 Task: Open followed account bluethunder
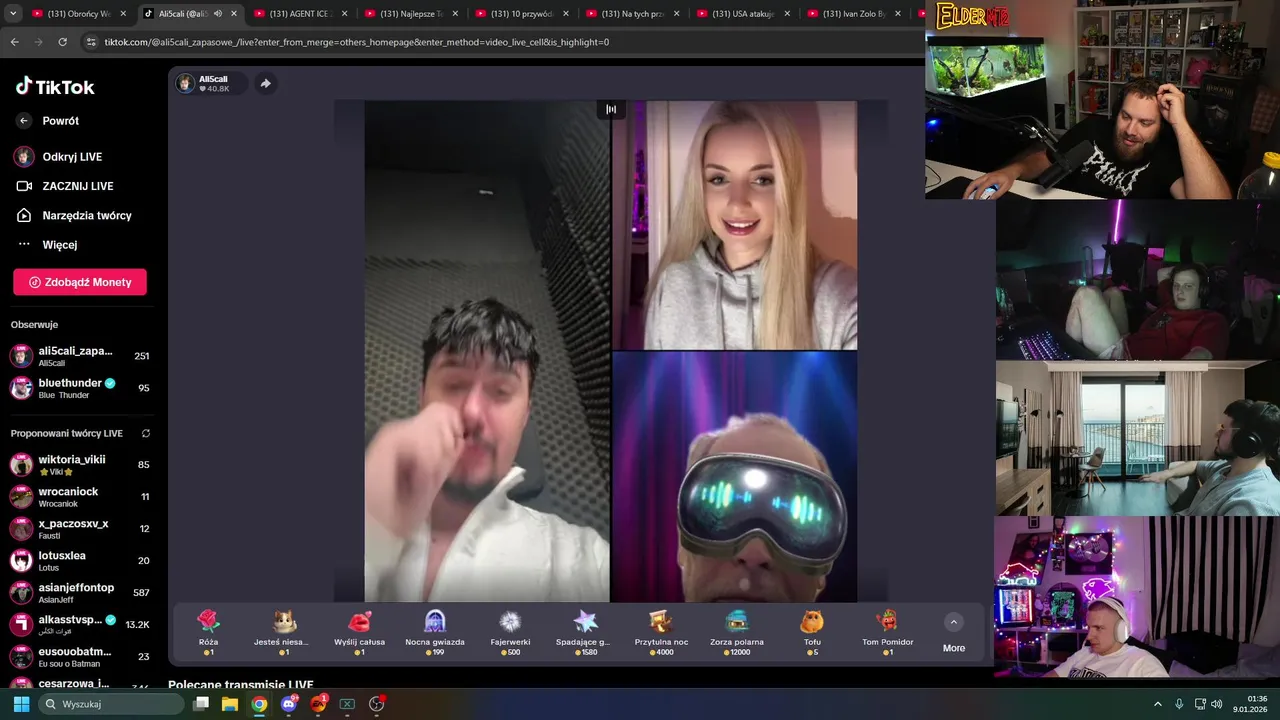[78, 388]
